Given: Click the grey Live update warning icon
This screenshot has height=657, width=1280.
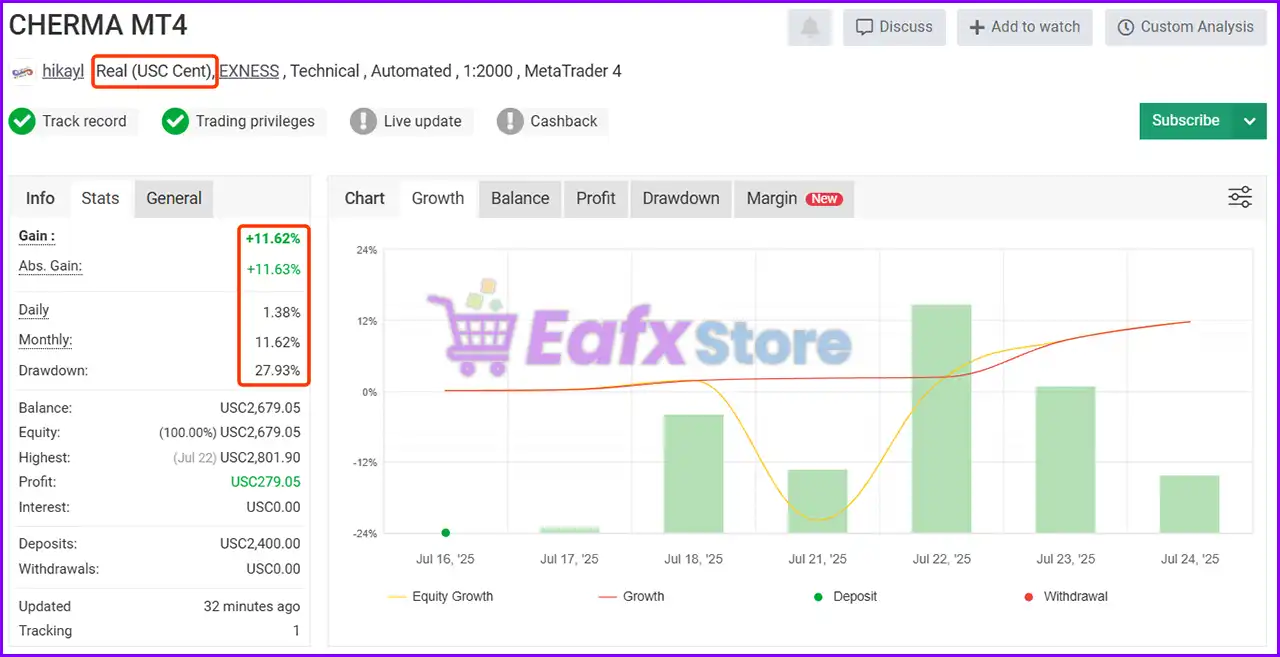Looking at the screenshot, I should [x=363, y=122].
